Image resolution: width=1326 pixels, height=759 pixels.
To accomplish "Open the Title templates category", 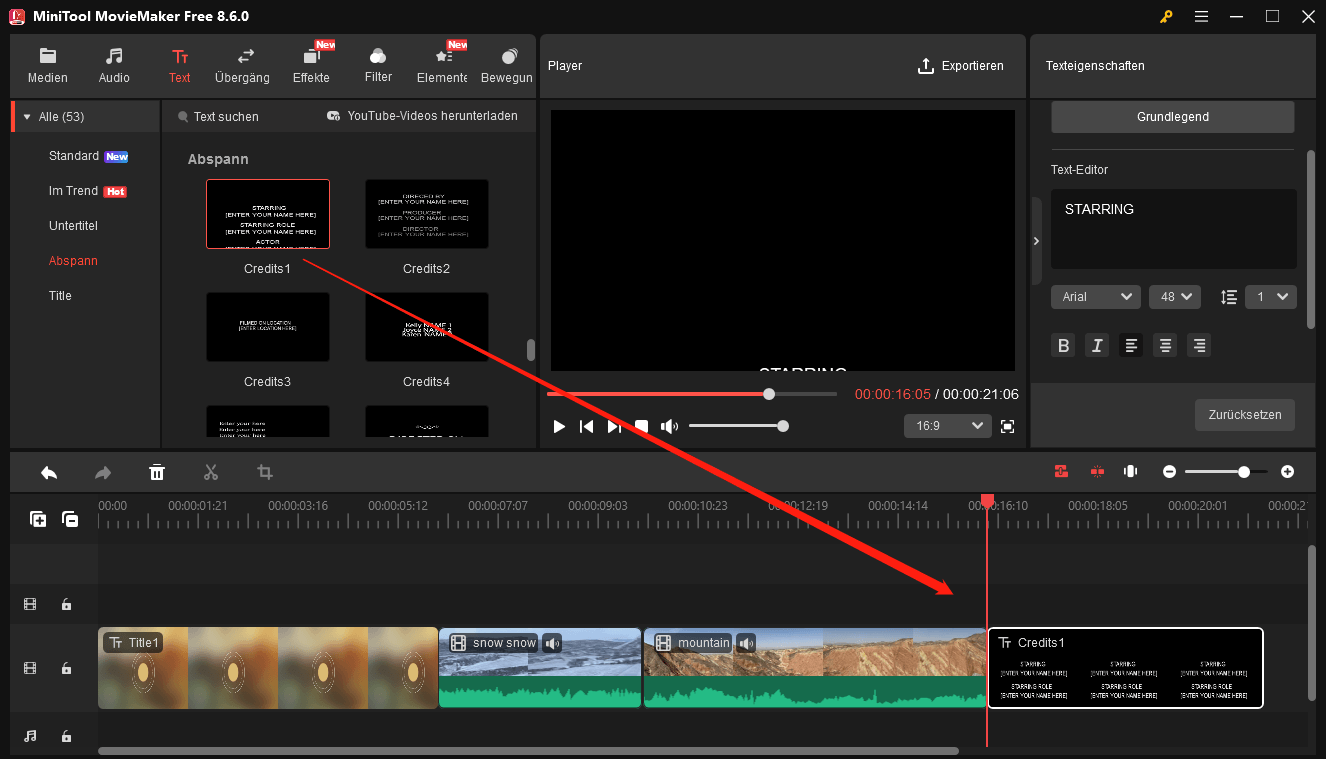I will point(60,295).
